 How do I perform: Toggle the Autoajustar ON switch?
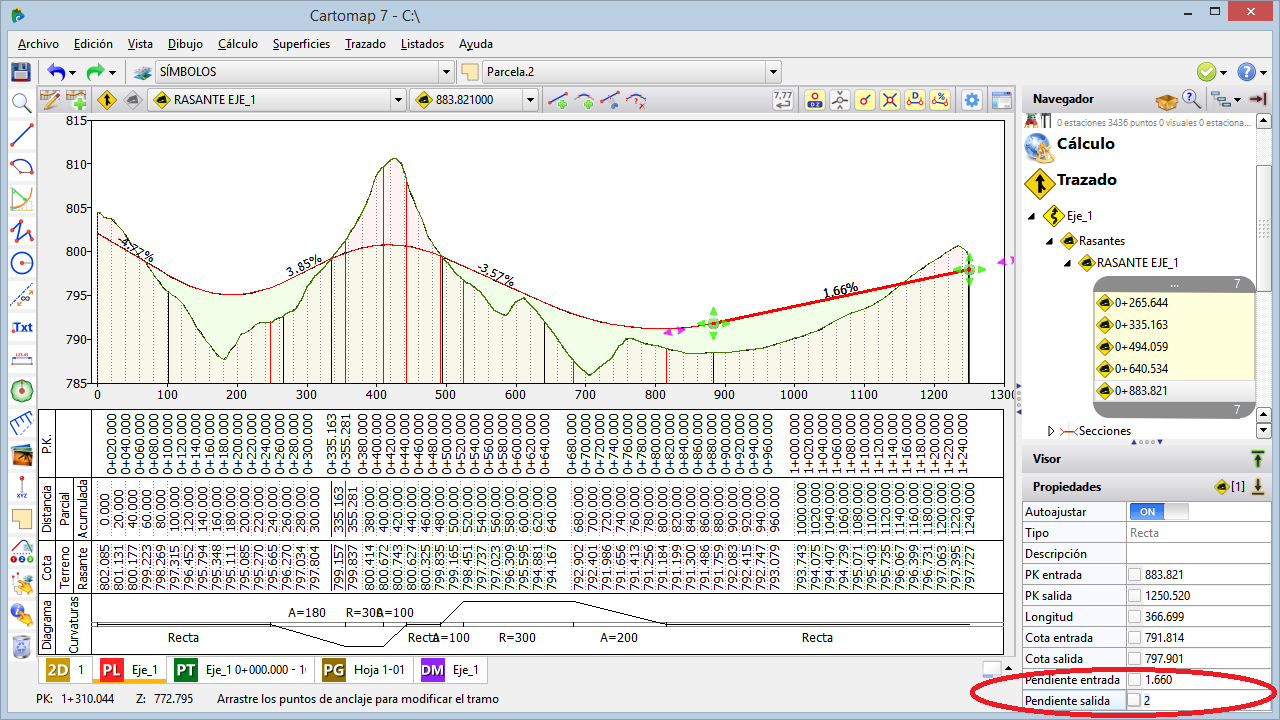coord(1158,511)
